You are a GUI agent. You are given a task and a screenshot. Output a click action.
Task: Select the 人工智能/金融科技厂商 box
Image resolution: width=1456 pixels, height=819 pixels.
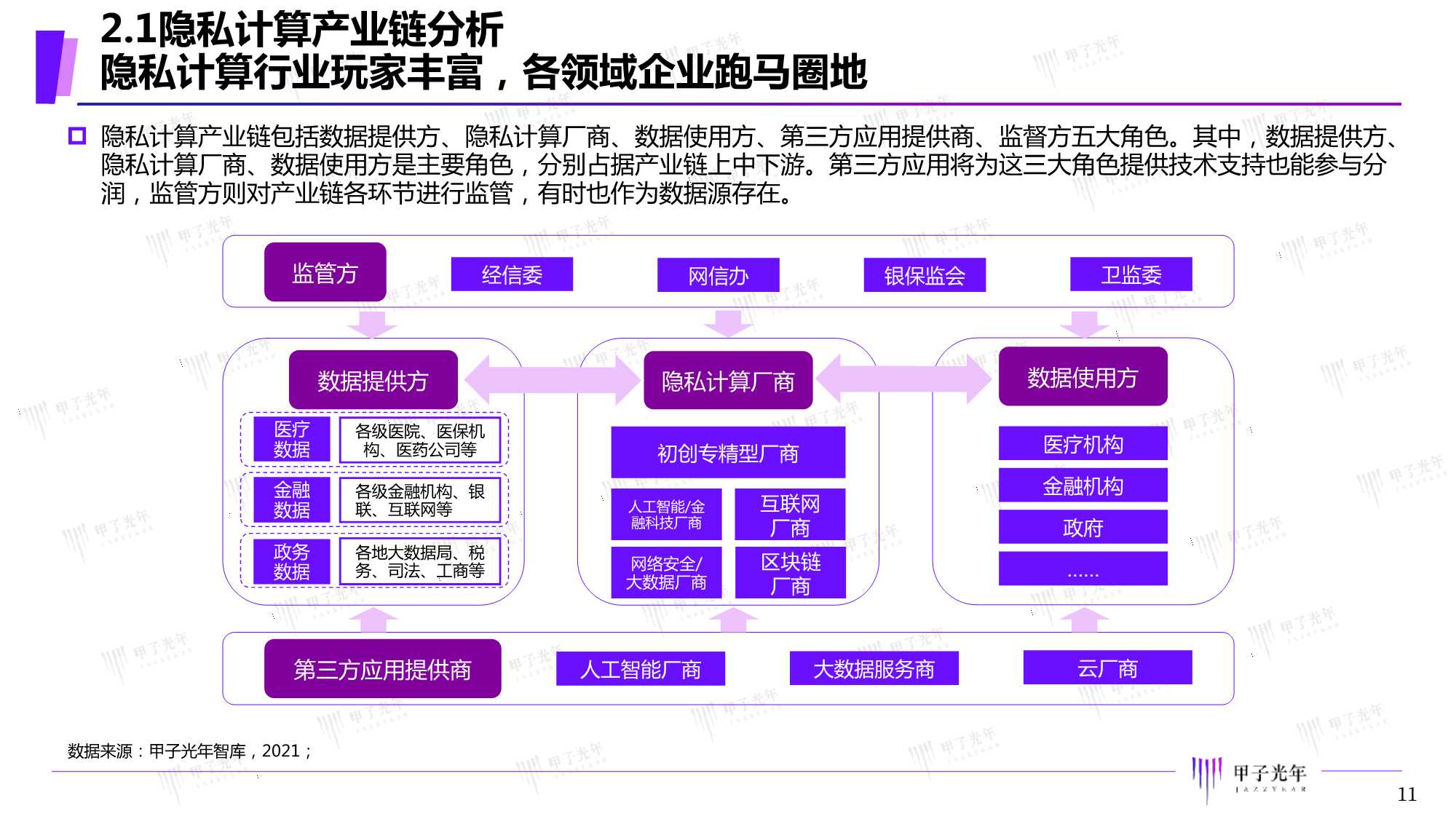point(666,514)
